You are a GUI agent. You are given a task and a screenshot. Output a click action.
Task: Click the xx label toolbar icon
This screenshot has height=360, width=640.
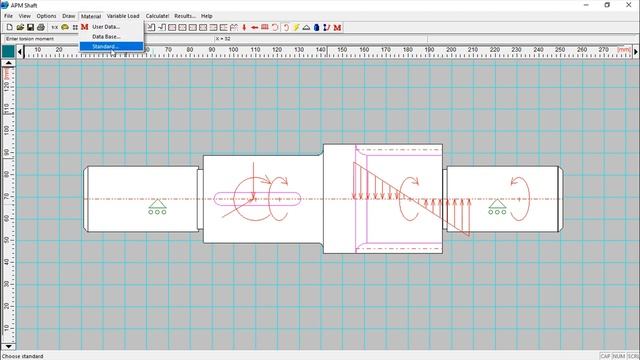[54, 27]
